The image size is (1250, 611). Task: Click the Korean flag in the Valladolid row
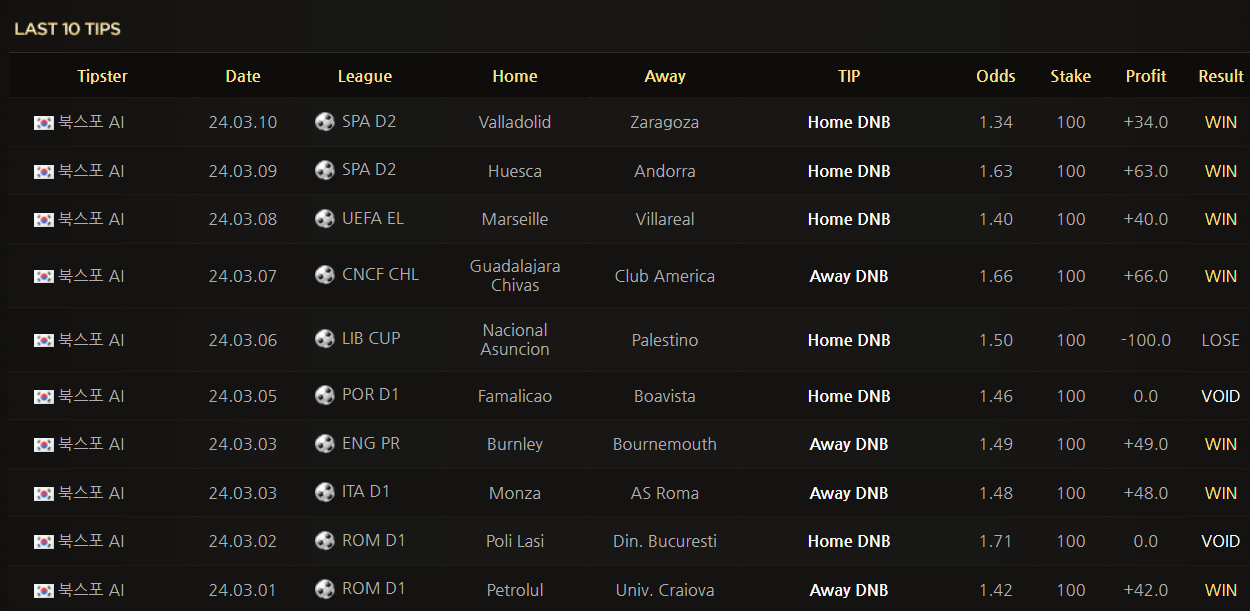tap(44, 123)
